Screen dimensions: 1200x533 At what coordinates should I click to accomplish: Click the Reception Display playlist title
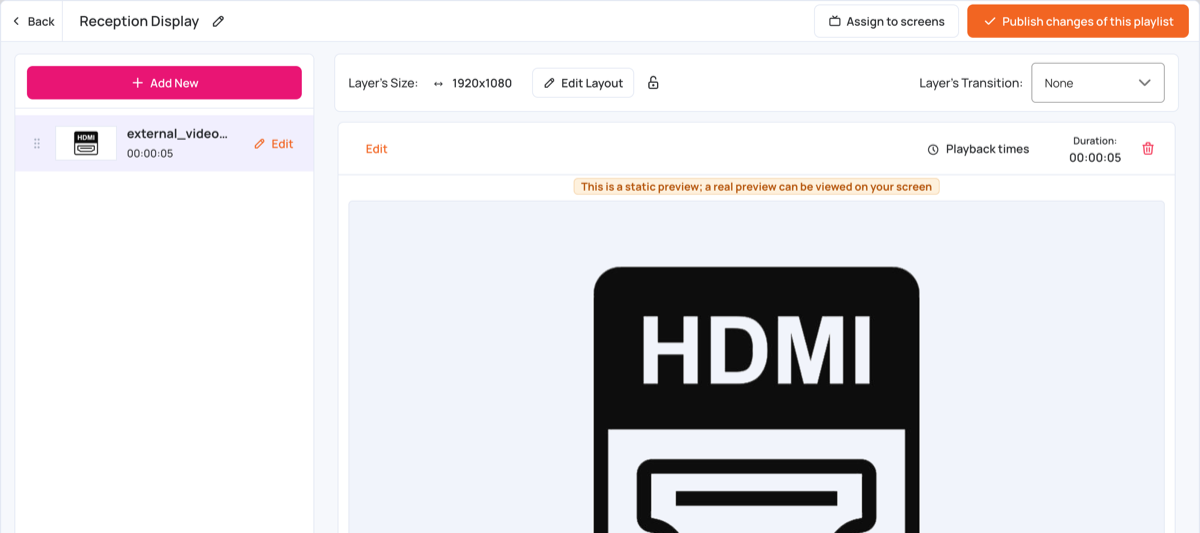pyautogui.click(x=139, y=21)
